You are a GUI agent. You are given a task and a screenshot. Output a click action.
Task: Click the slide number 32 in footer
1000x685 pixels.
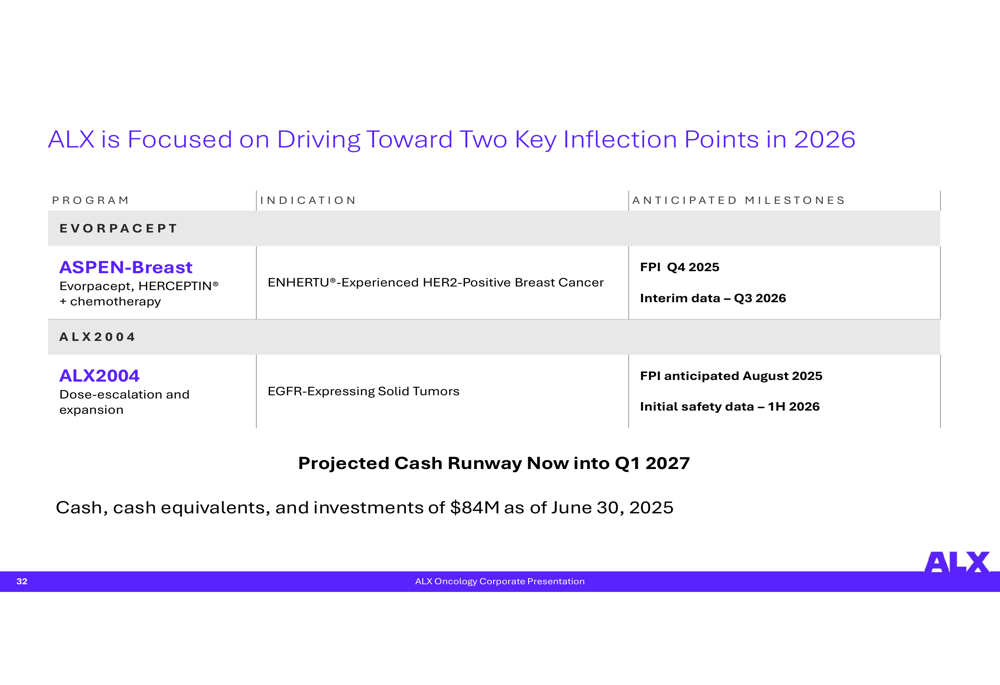[22, 581]
